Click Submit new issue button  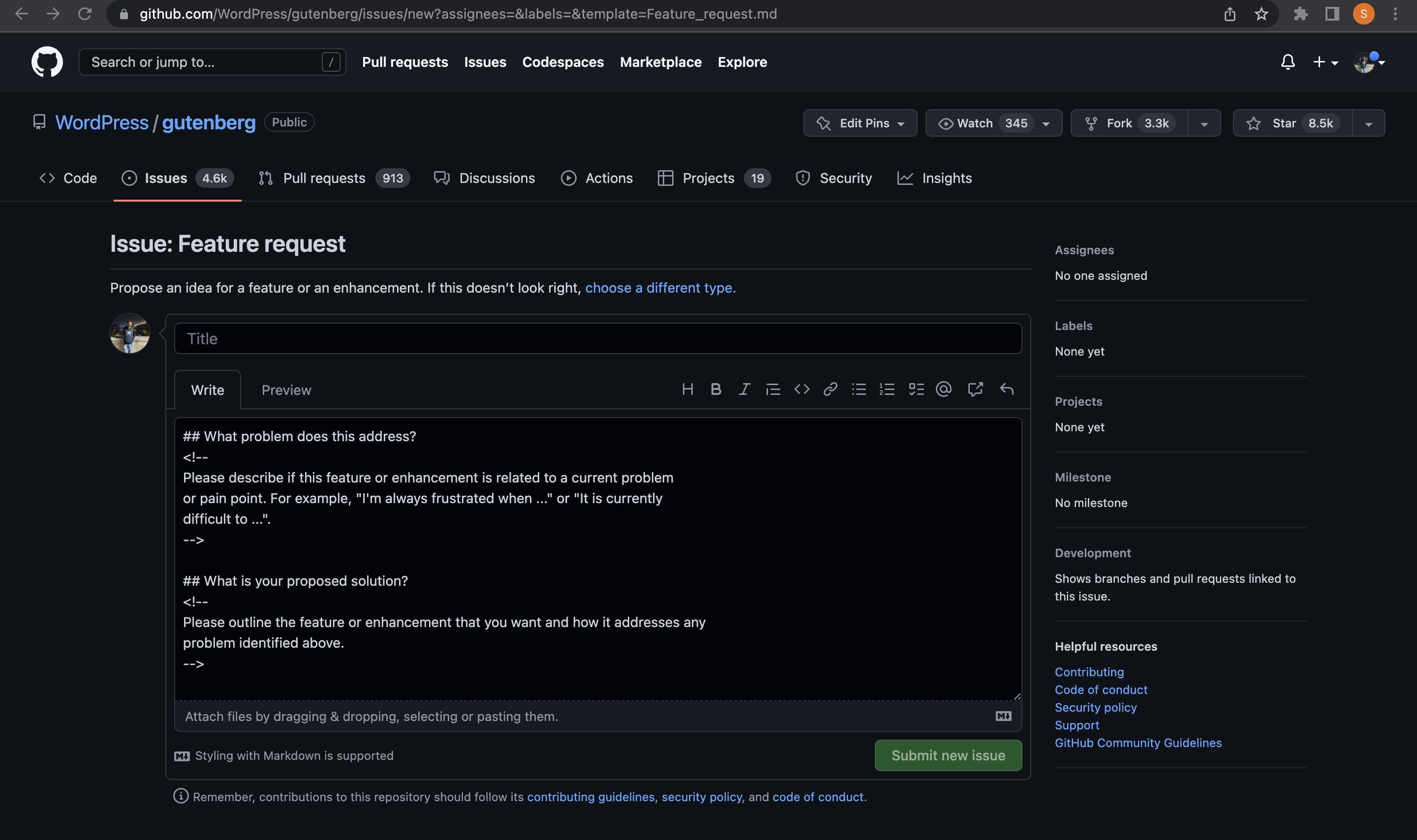click(948, 755)
